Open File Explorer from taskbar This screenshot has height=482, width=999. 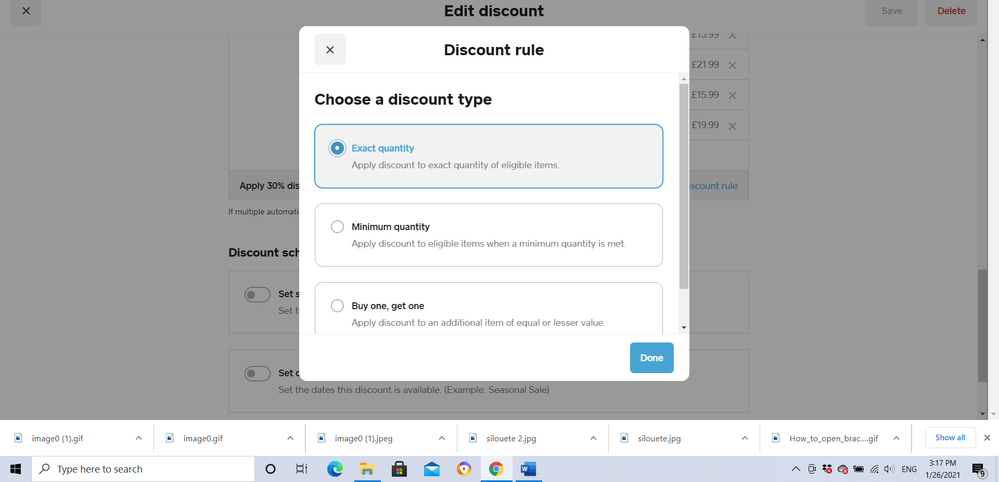pos(367,469)
